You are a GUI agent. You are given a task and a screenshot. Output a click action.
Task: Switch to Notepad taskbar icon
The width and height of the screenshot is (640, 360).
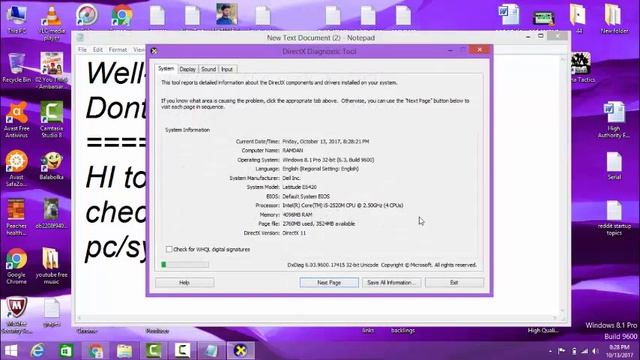[211, 351]
